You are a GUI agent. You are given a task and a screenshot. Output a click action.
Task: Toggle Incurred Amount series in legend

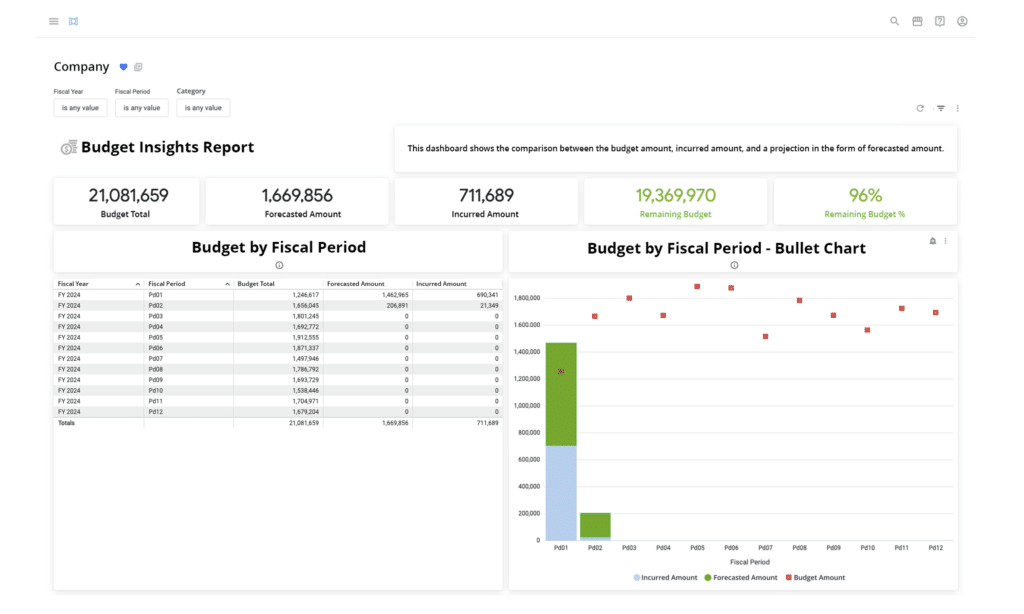pyautogui.click(x=665, y=577)
